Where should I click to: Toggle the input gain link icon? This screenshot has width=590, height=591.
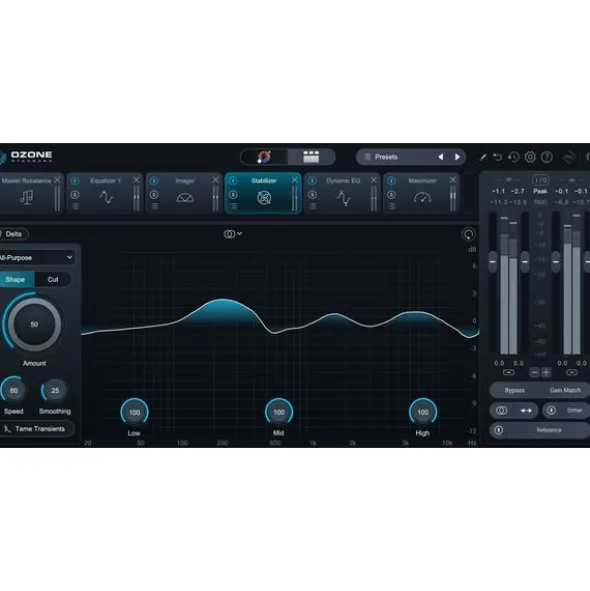508,372
